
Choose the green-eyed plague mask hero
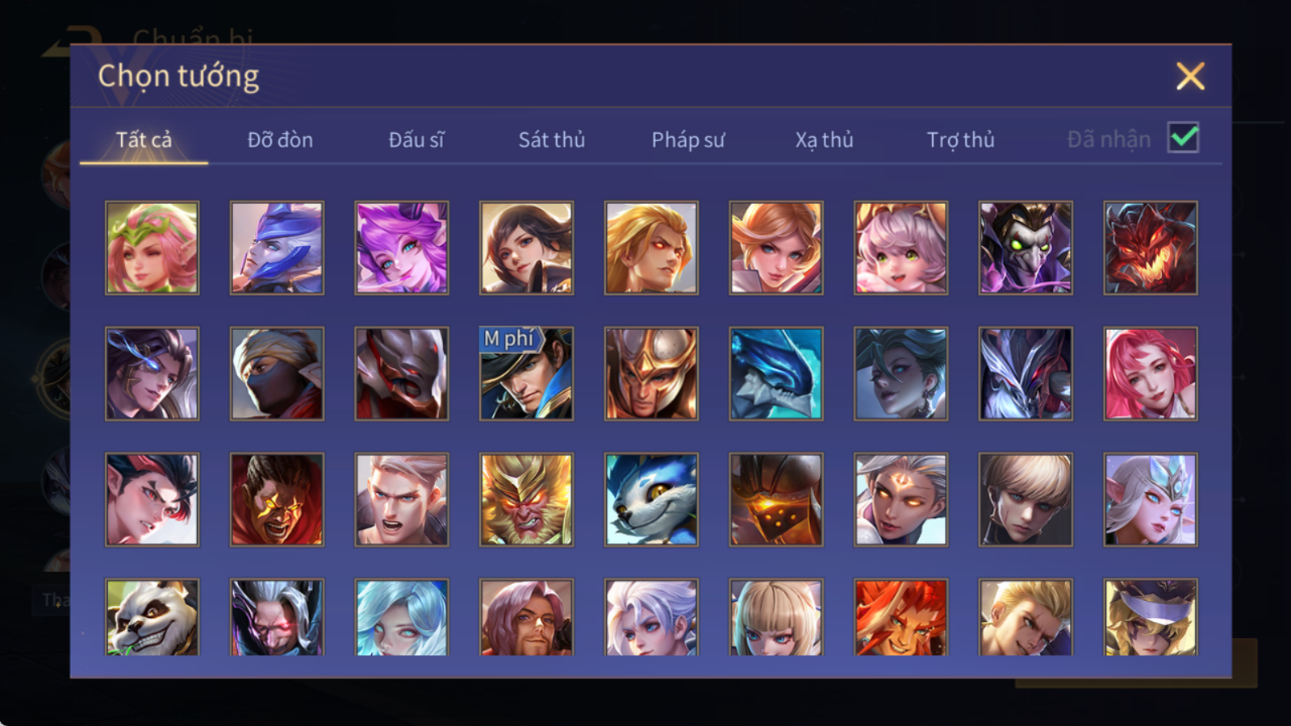(x=1025, y=248)
